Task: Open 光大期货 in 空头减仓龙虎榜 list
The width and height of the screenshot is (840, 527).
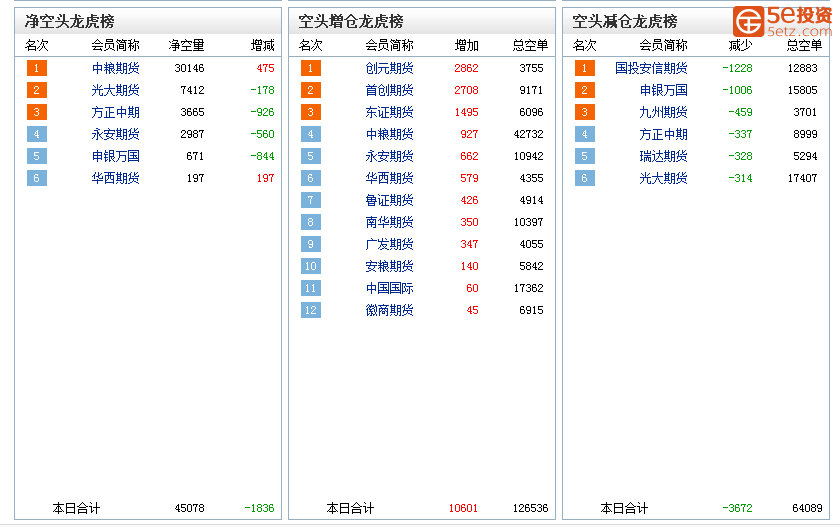Action: click(x=664, y=178)
